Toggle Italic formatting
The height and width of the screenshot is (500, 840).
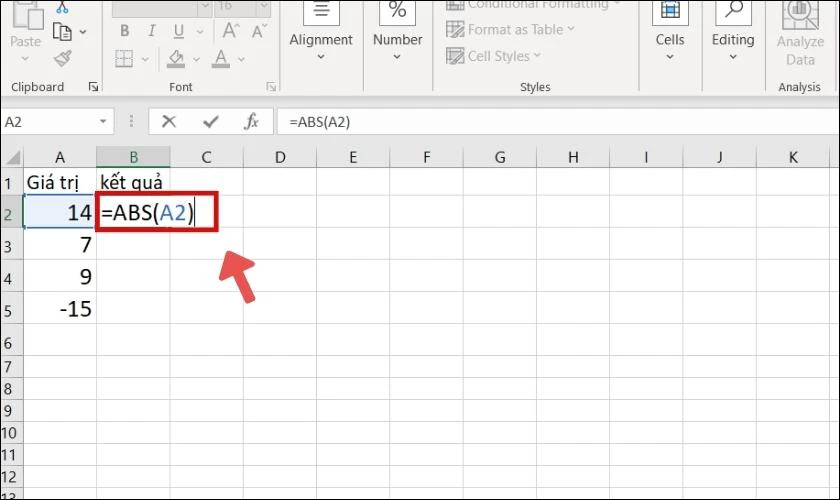click(x=152, y=31)
